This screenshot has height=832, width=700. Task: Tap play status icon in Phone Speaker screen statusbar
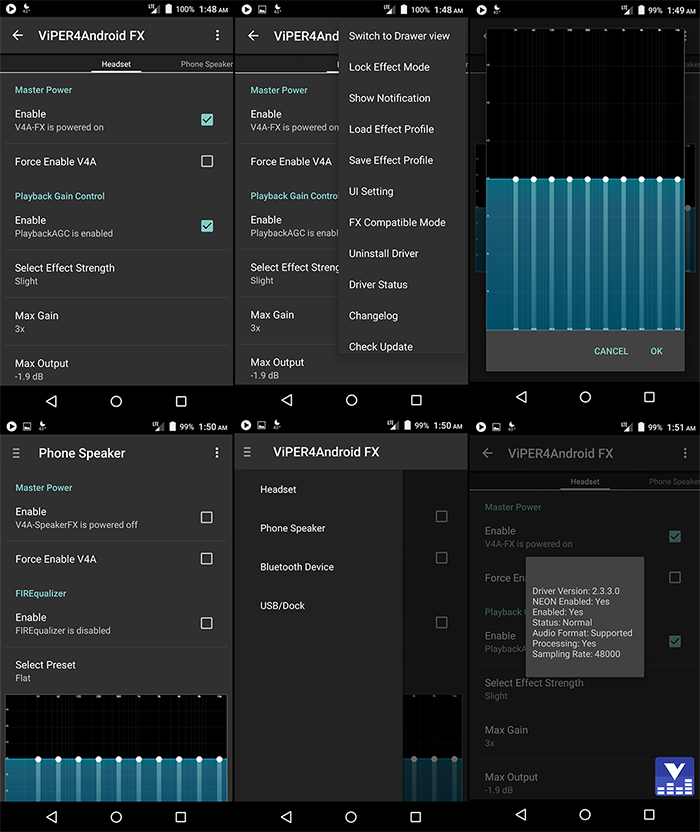coord(11,426)
